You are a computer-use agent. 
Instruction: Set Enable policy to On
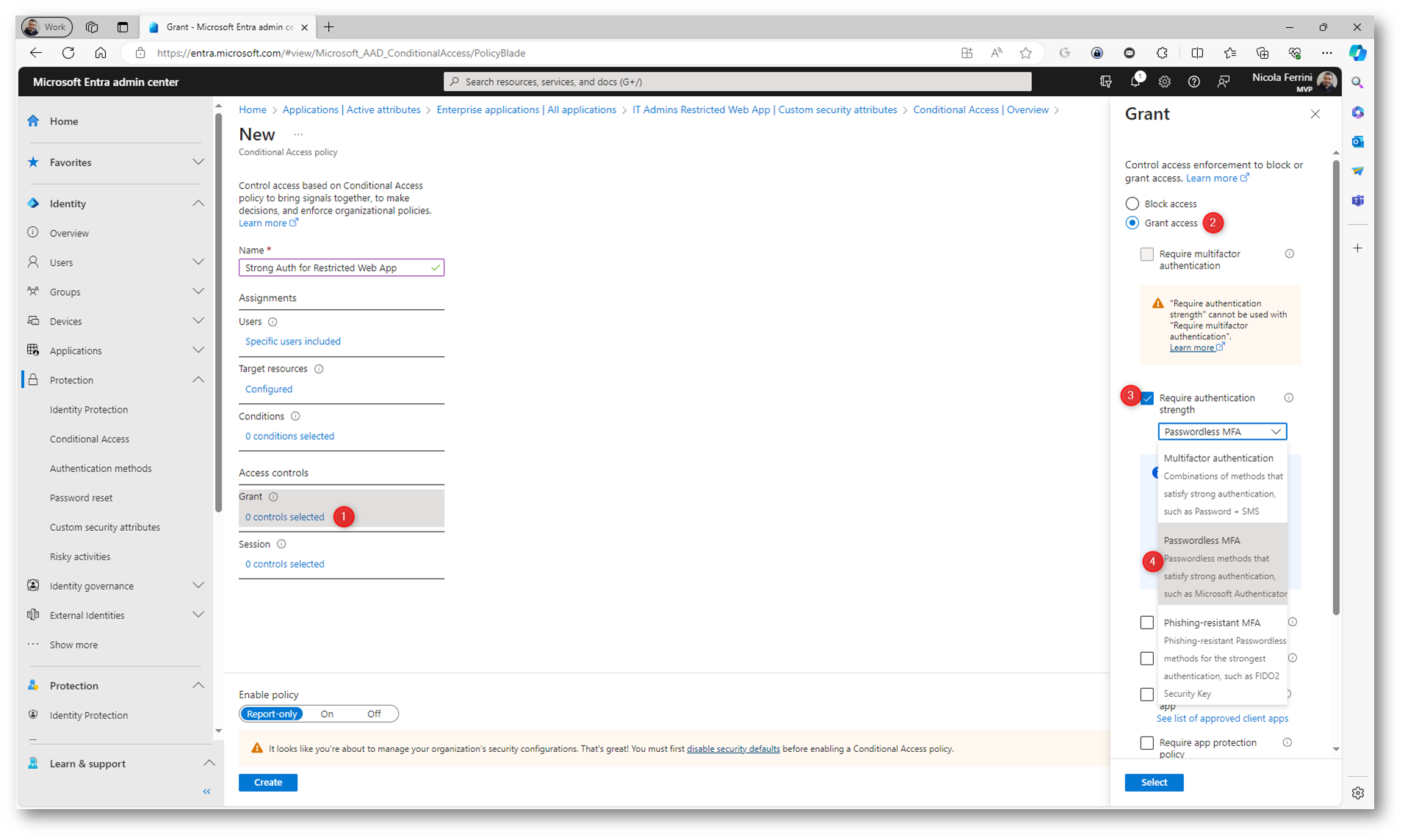coord(327,714)
